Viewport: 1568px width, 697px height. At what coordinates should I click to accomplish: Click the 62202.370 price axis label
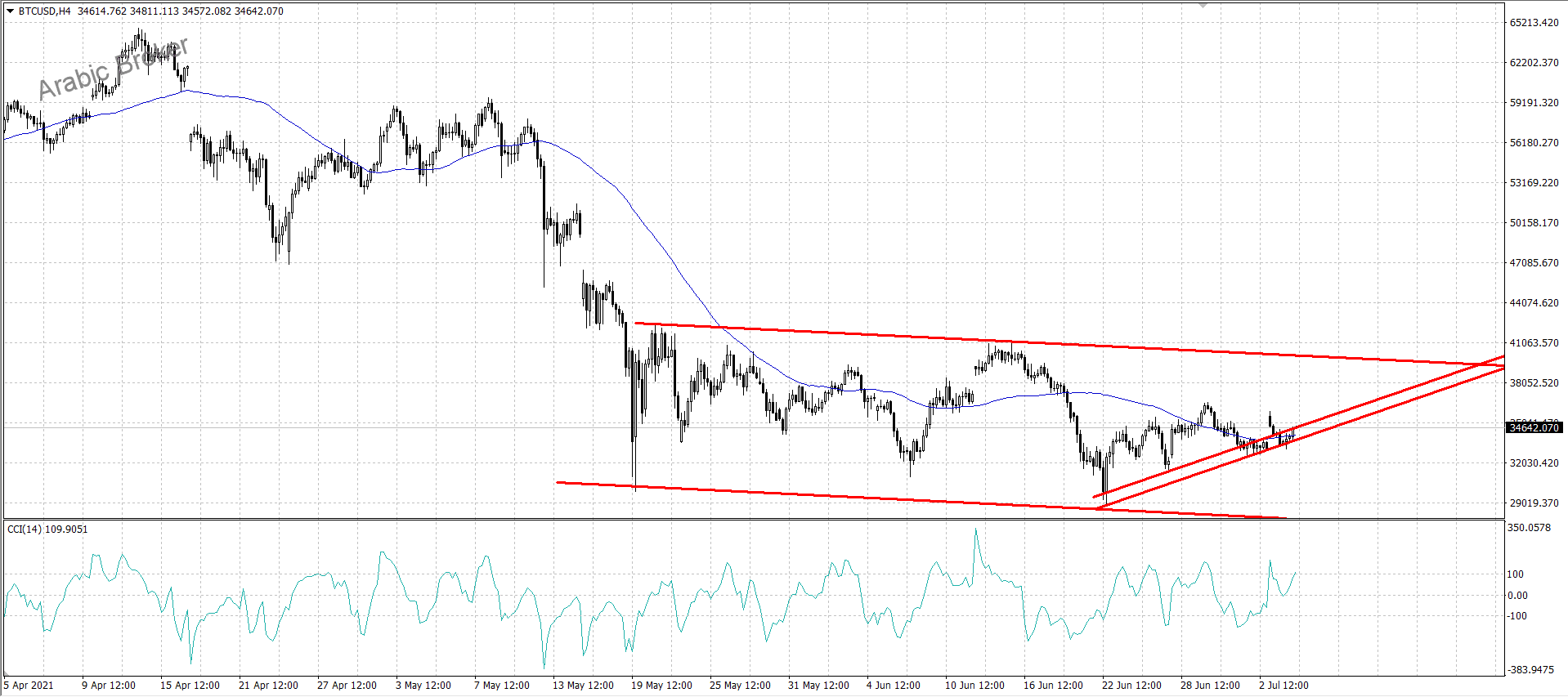tap(1534, 63)
